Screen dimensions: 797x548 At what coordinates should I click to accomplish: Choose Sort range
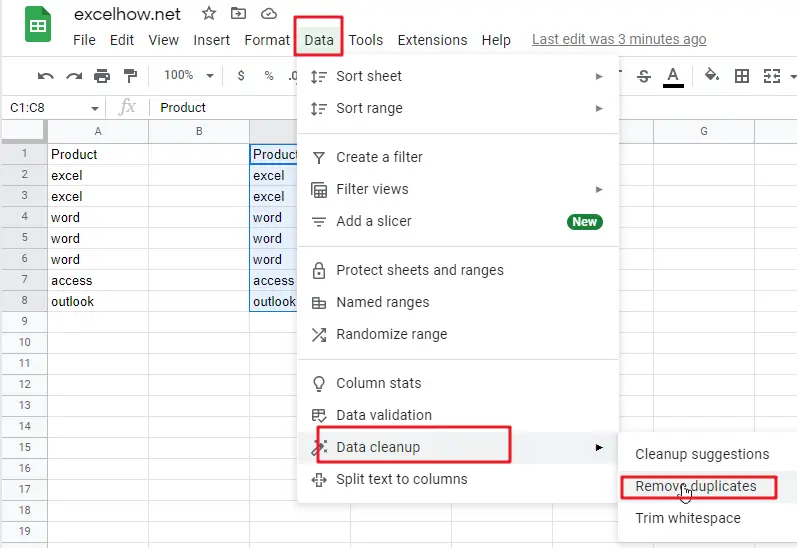pyautogui.click(x=458, y=108)
